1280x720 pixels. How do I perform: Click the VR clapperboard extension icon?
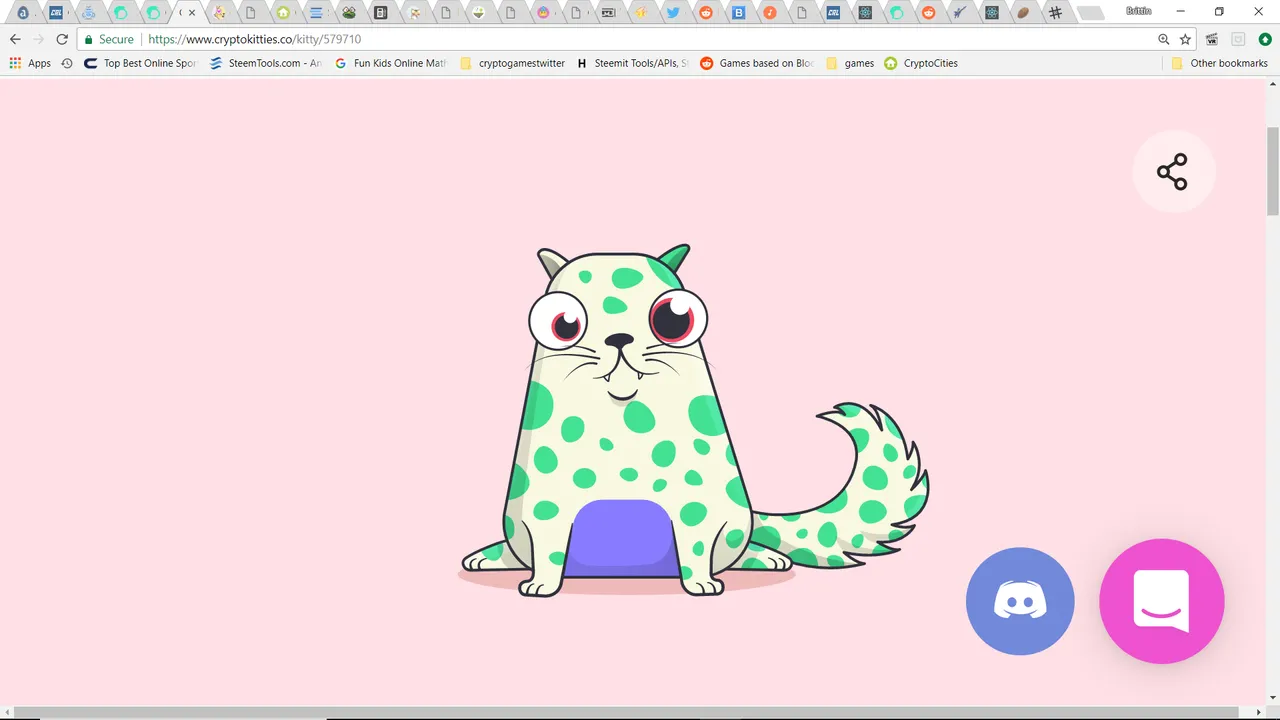[x=1212, y=39]
